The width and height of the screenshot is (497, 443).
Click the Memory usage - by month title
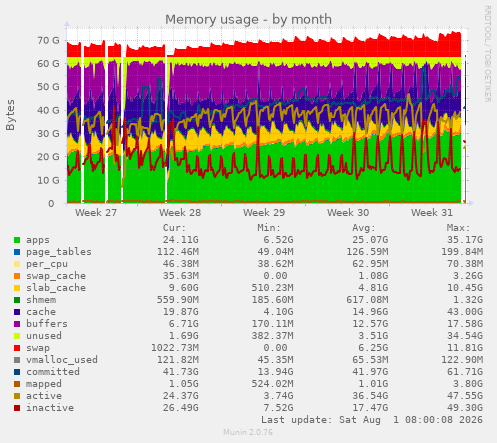[248, 19]
